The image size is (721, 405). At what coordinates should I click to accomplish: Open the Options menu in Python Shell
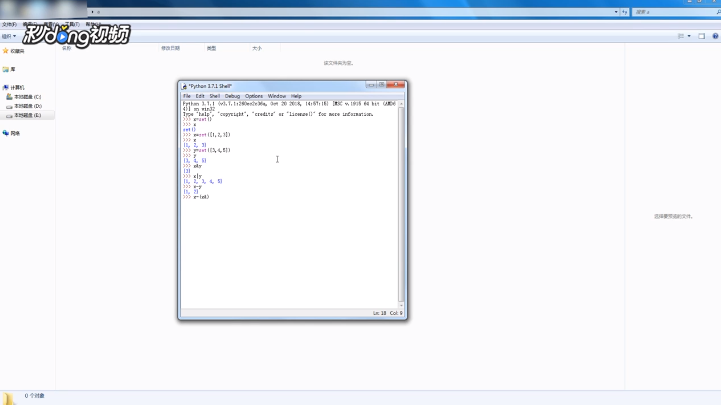tap(254, 96)
